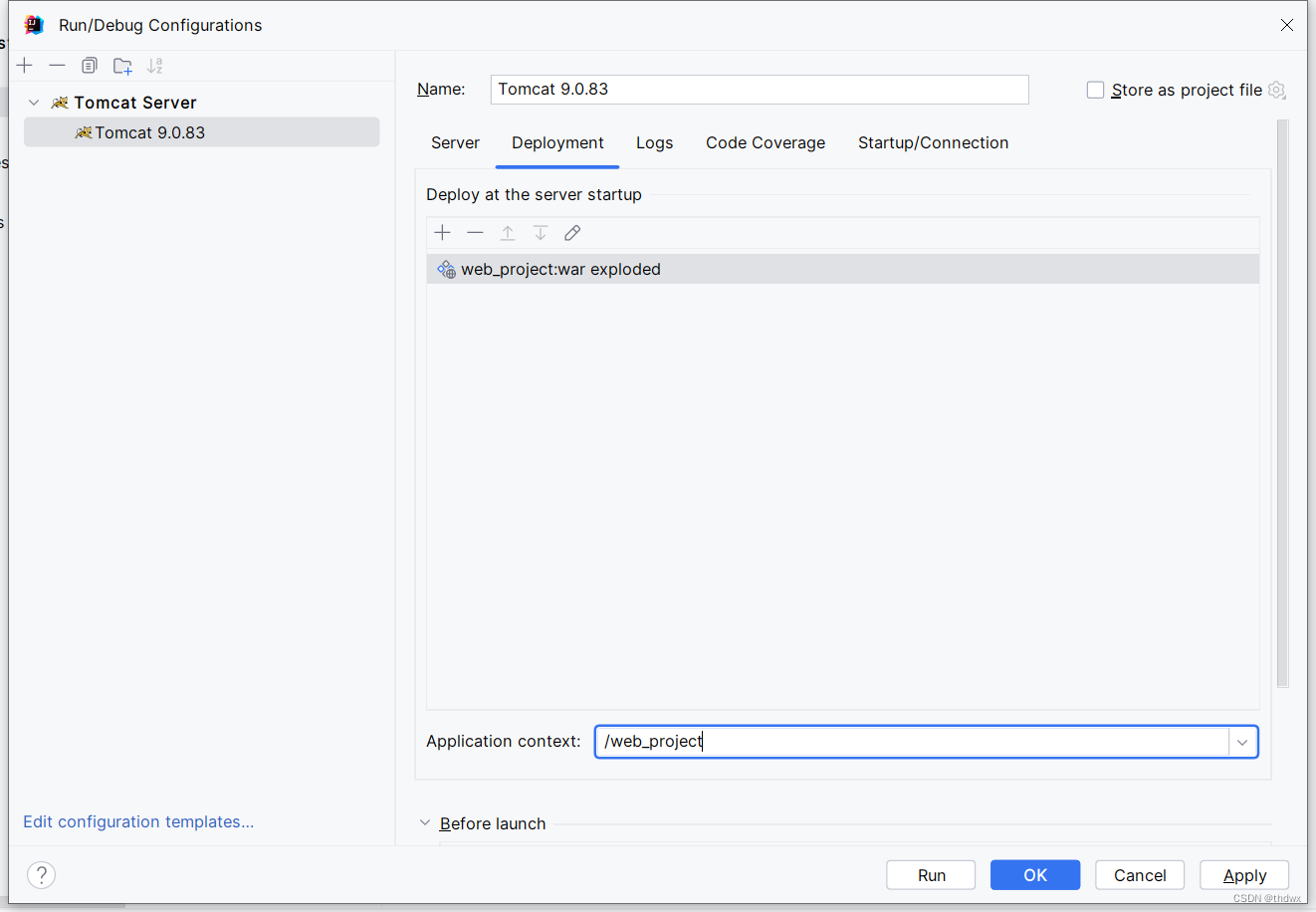Open help with the question mark icon

[41, 875]
